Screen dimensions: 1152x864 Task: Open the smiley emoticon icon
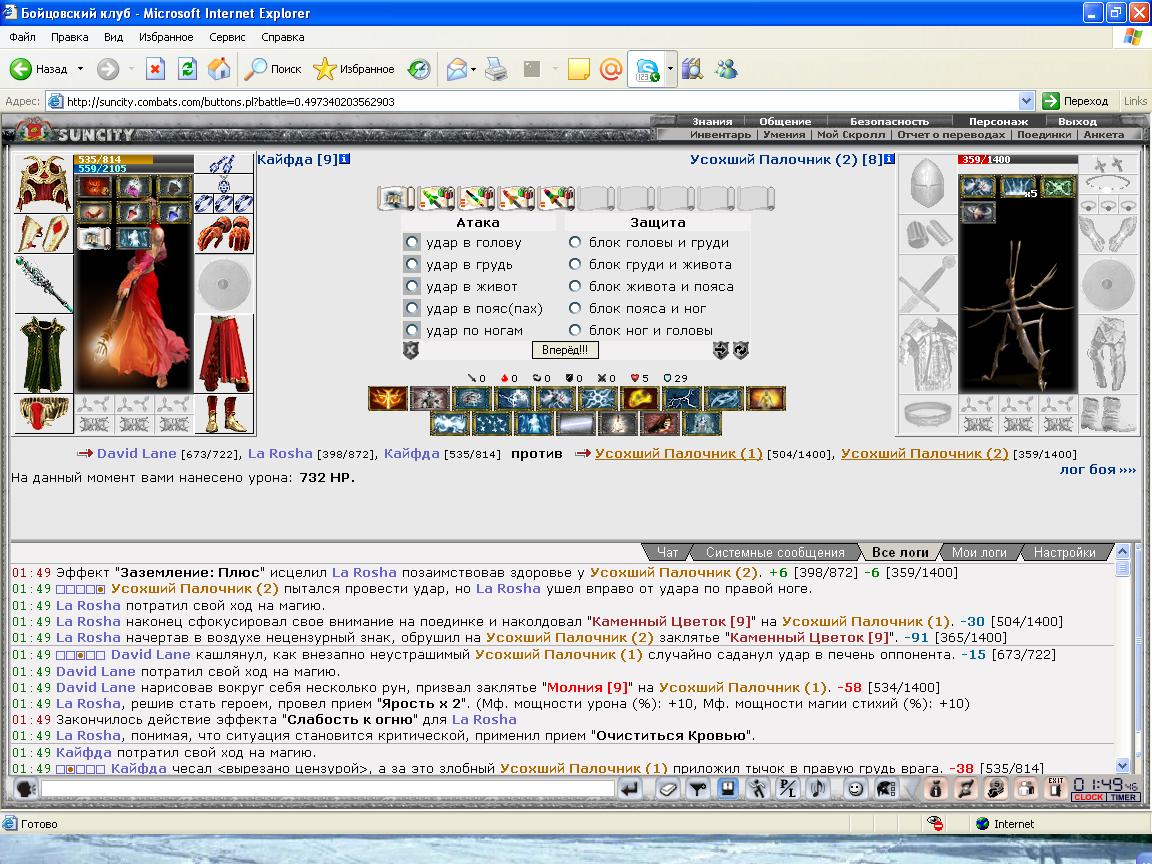pos(855,789)
